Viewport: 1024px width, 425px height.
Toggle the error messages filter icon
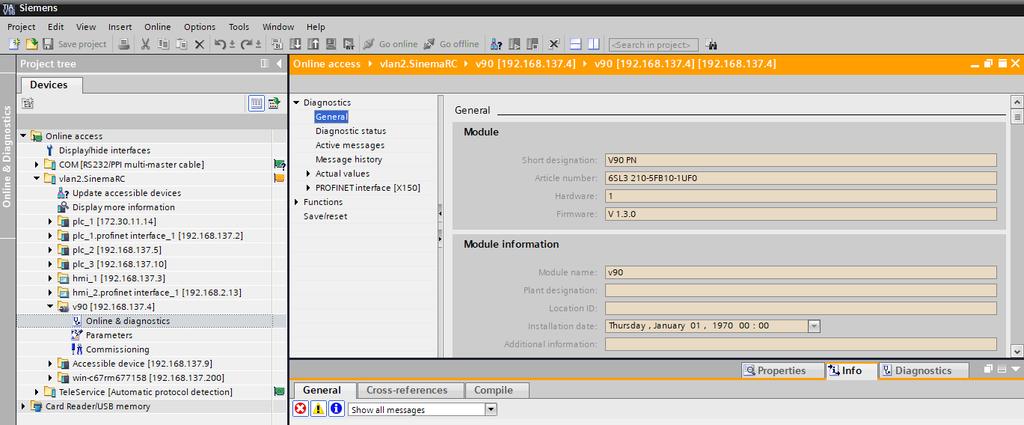coord(300,409)
